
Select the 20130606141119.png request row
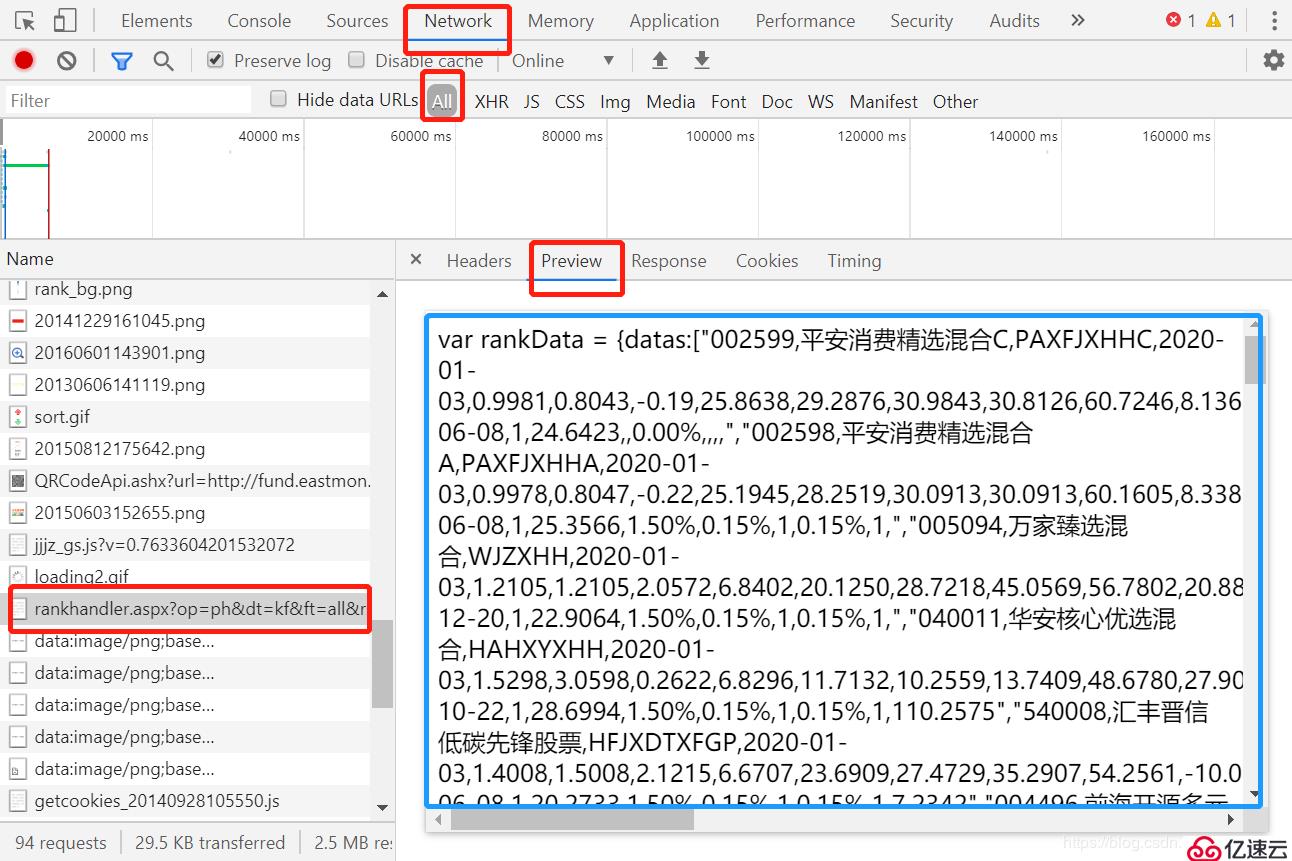[186, 385]
